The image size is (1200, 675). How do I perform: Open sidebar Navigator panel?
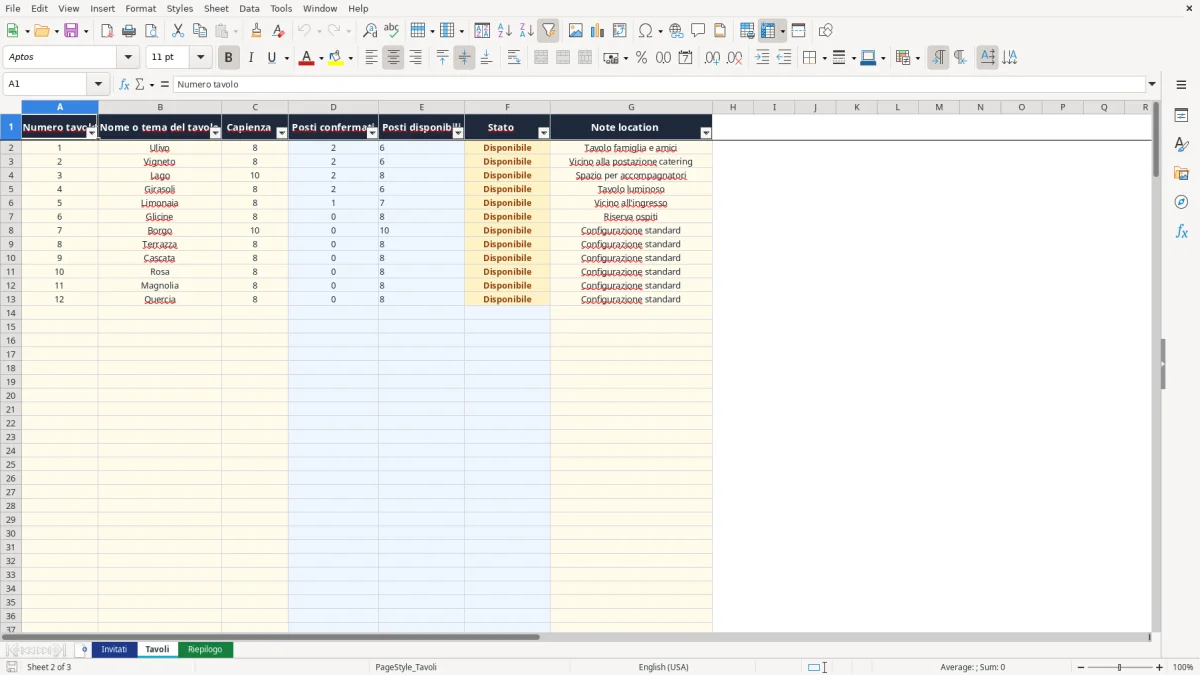click(1181, 202)
